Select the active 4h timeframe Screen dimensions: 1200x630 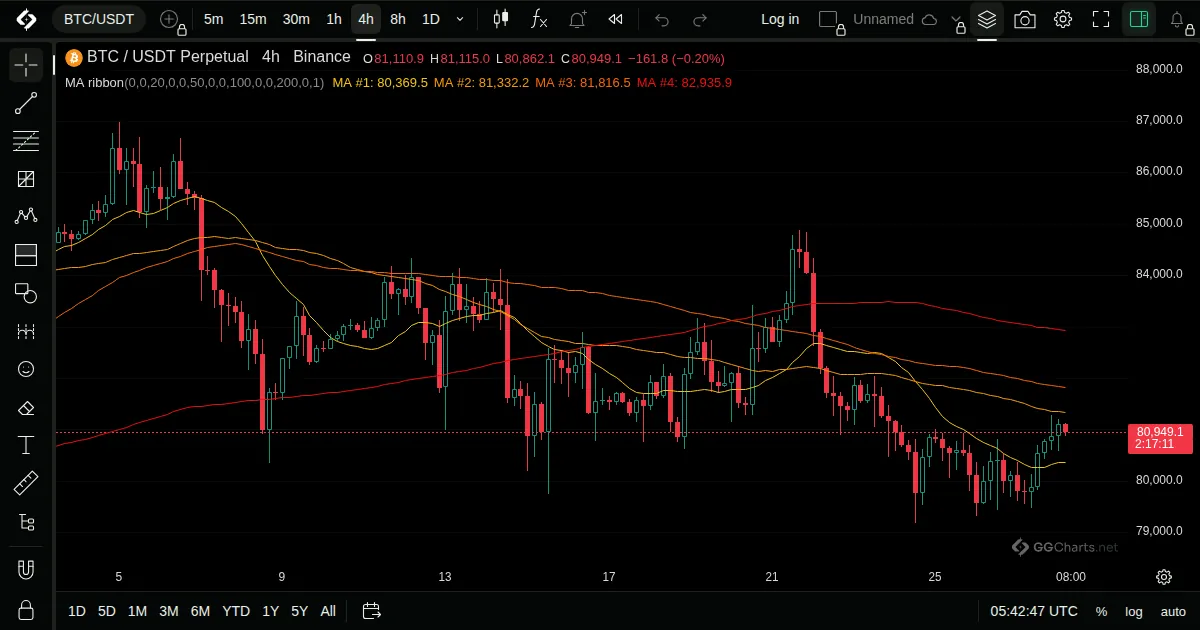point(366,19)
